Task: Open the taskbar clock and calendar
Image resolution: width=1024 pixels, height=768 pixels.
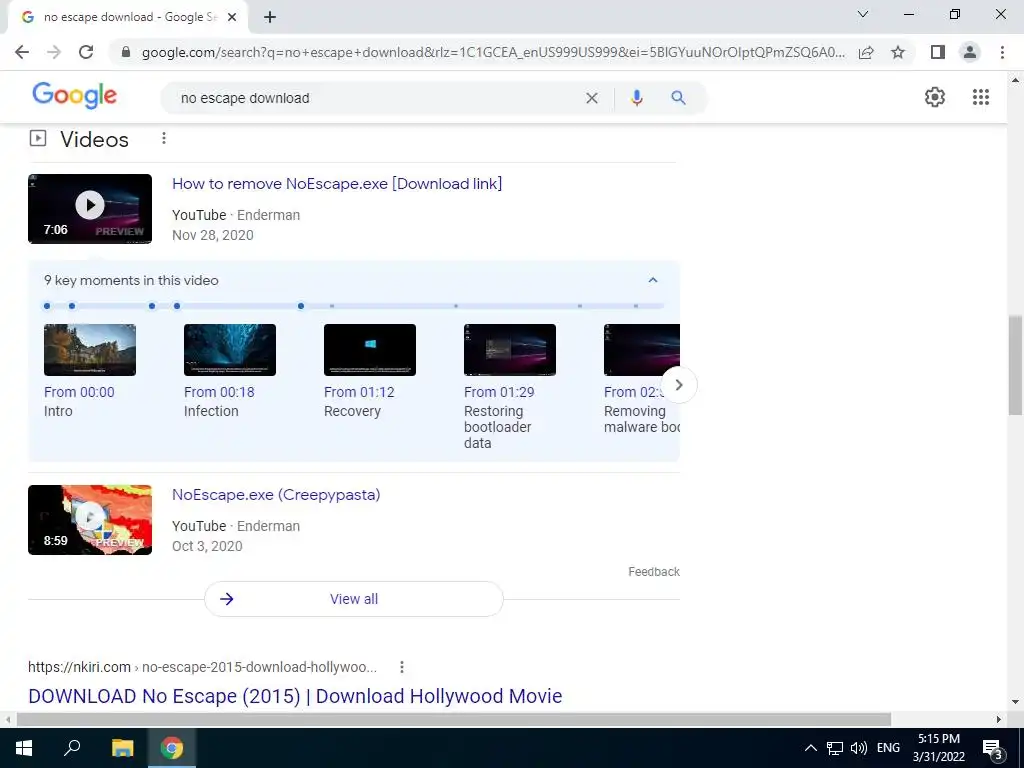Action: [x=939, y=748]
